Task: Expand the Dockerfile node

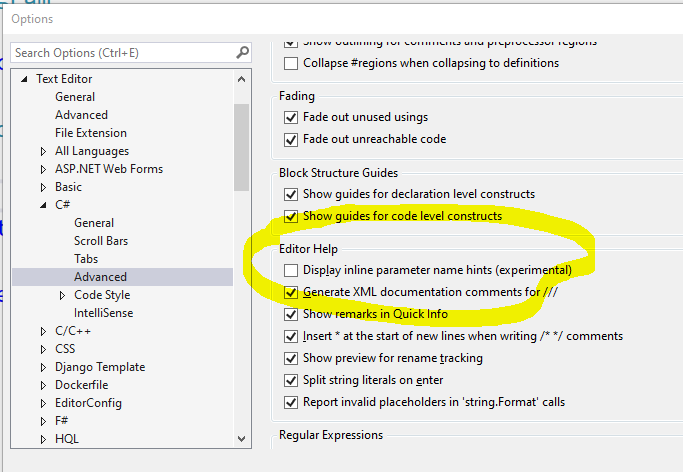Action: (43, 385)
